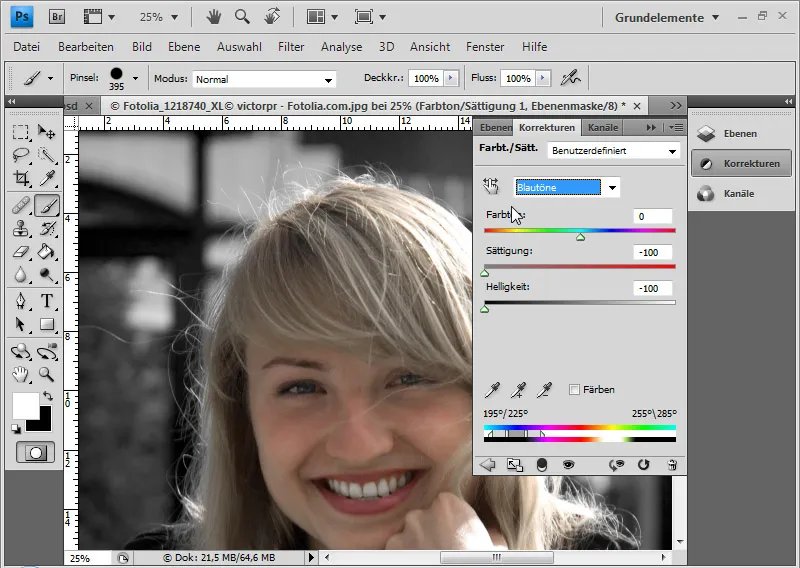Open the Grundelemente workspace dropdown
This screenshot has height=568, width=800.
(x=667, y=17)
